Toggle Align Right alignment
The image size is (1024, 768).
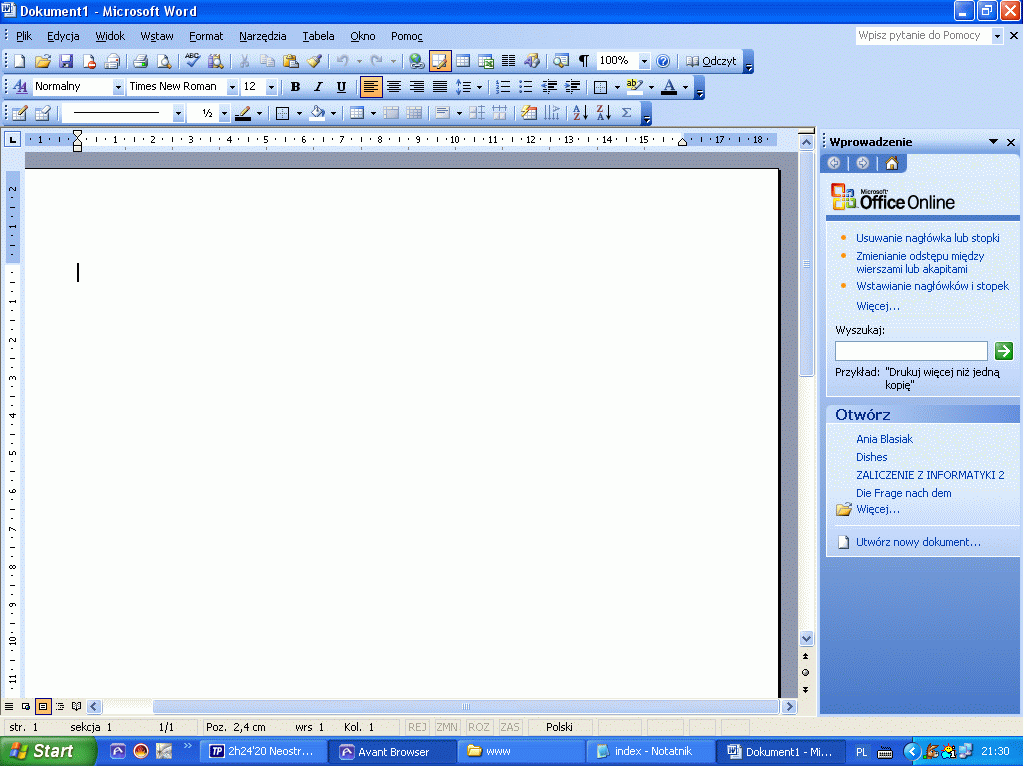[x=417, y=87]
